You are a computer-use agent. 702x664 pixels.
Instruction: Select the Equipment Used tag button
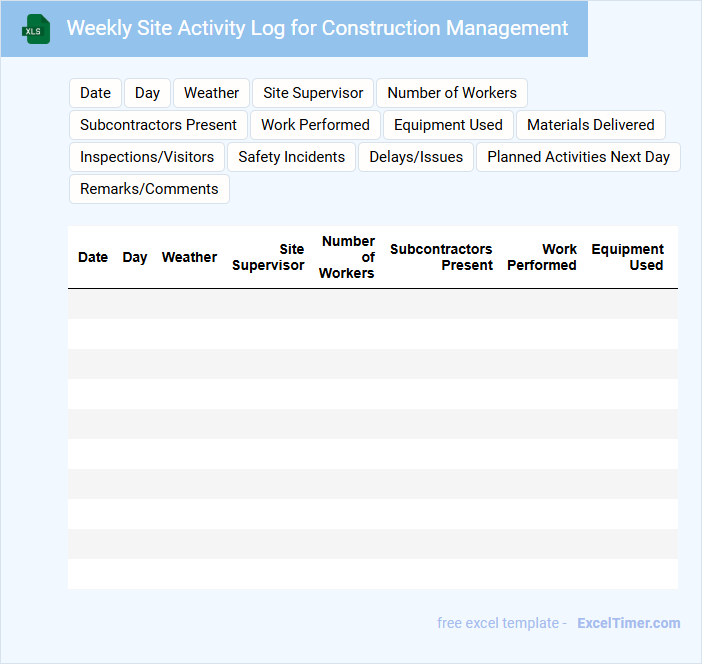click(x=448, y=125)
